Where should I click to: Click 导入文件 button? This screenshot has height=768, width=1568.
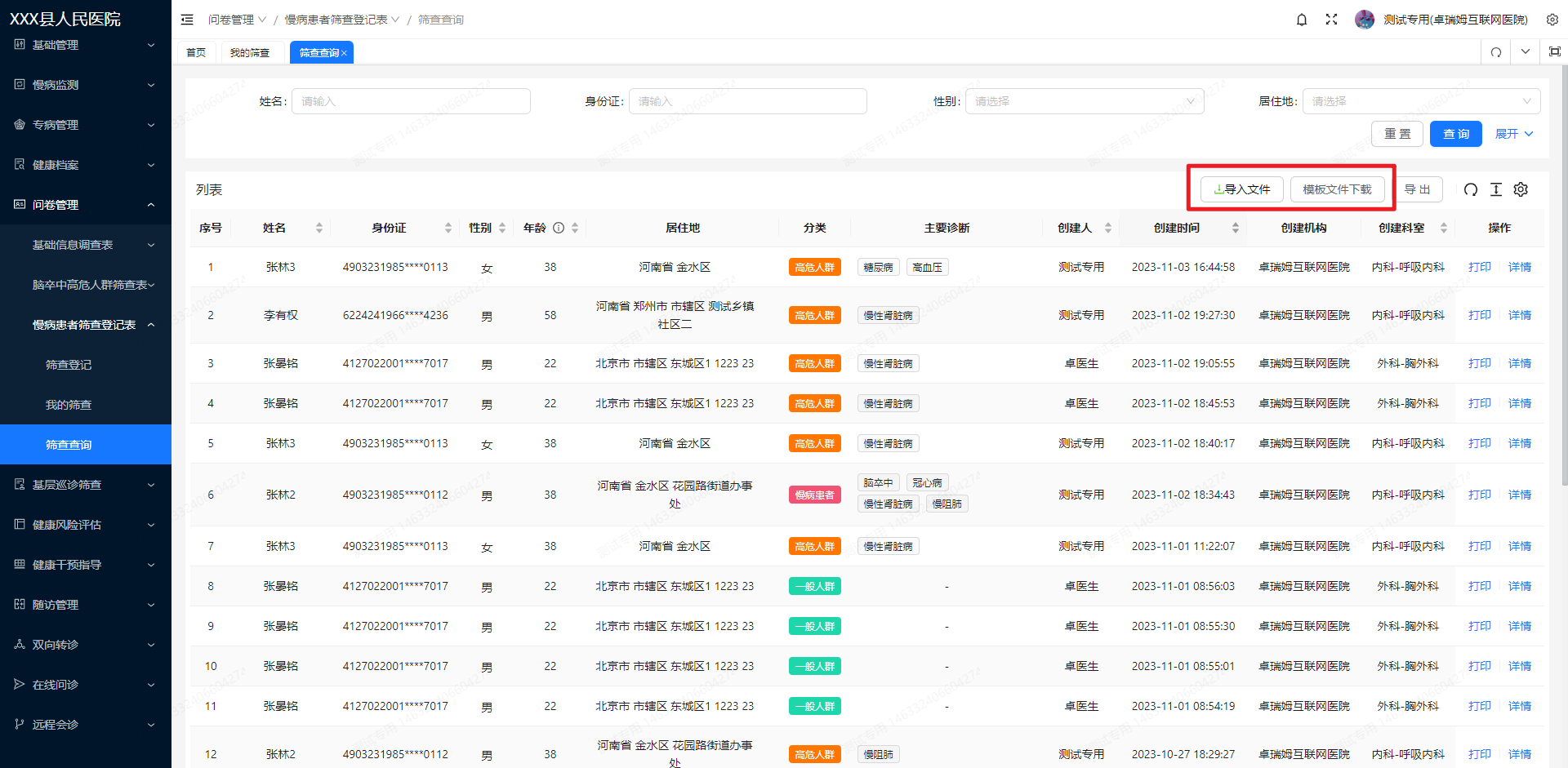tap(1242, 189)
